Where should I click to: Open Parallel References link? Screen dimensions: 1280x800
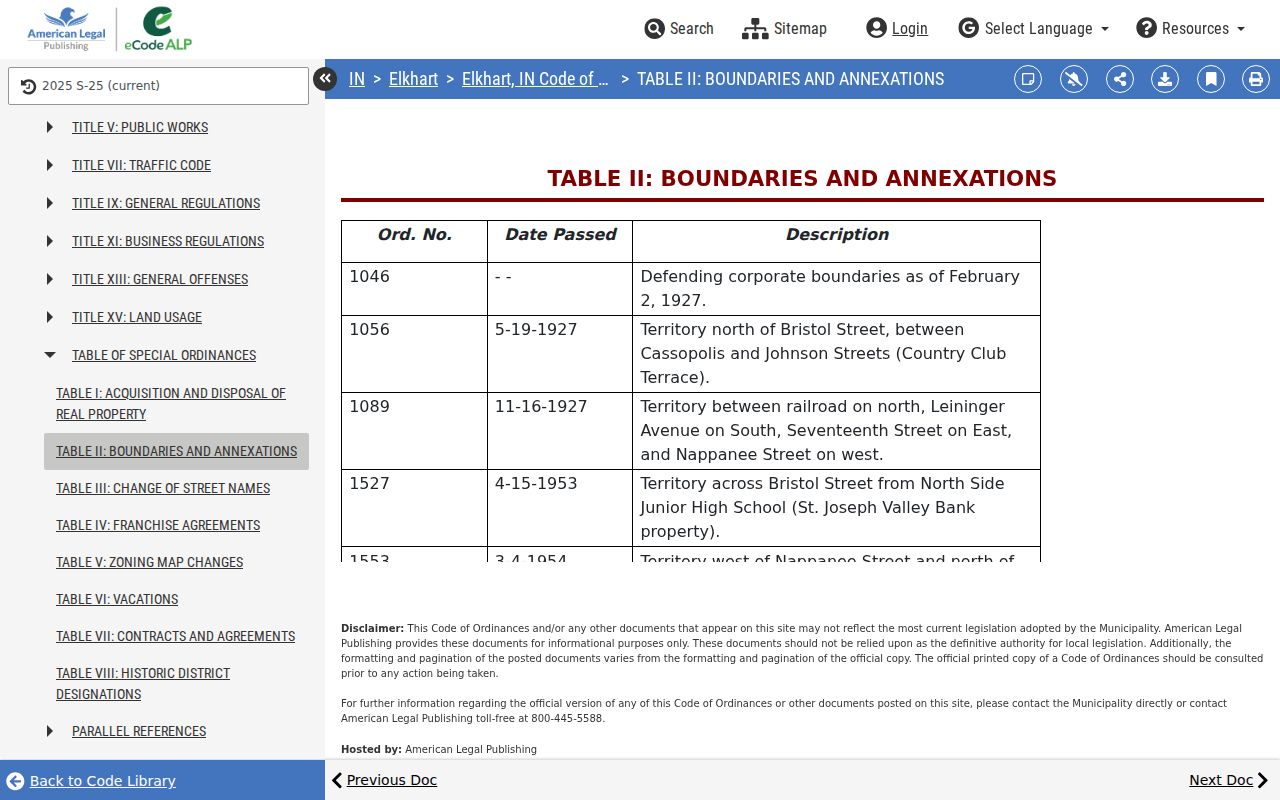coord(139,731)
